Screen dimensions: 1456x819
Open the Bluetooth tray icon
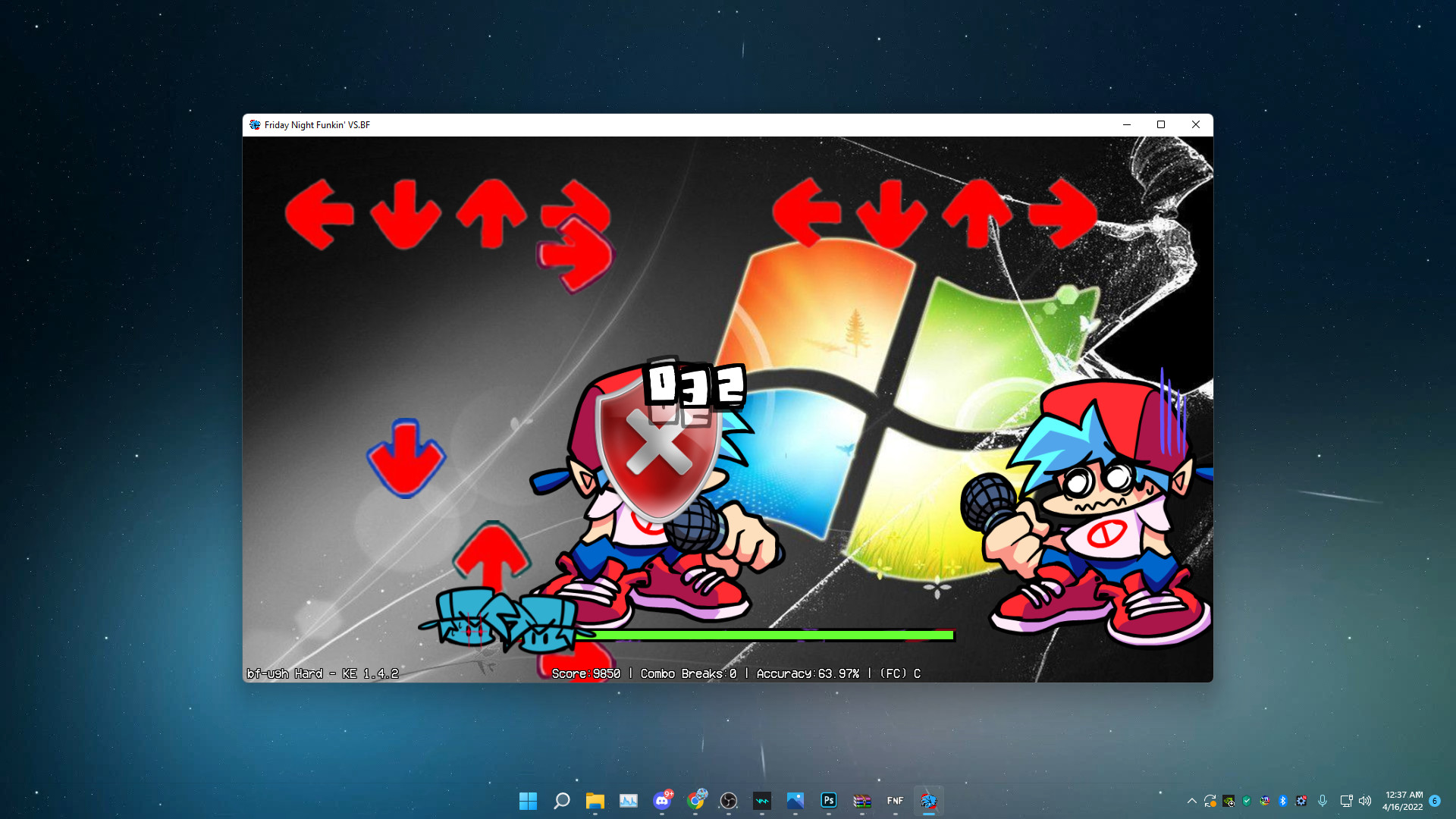pos(1283,801)
